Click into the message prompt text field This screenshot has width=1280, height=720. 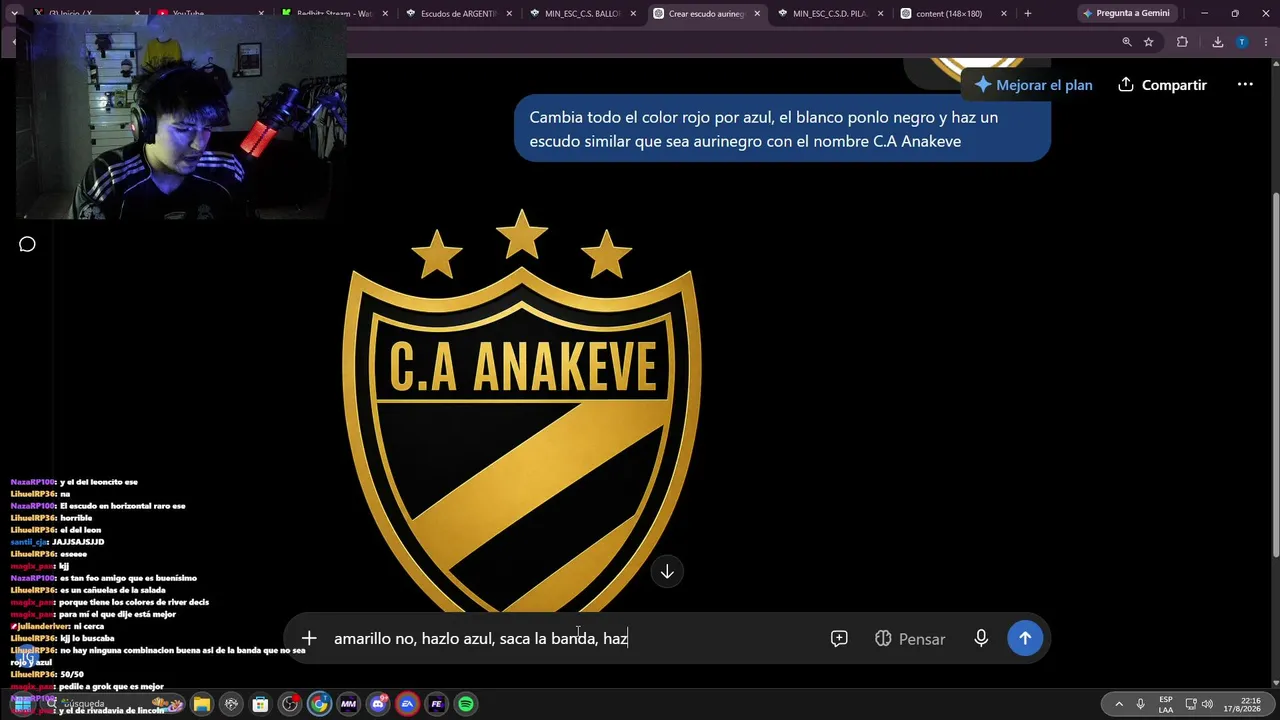[x=575, y=638]
